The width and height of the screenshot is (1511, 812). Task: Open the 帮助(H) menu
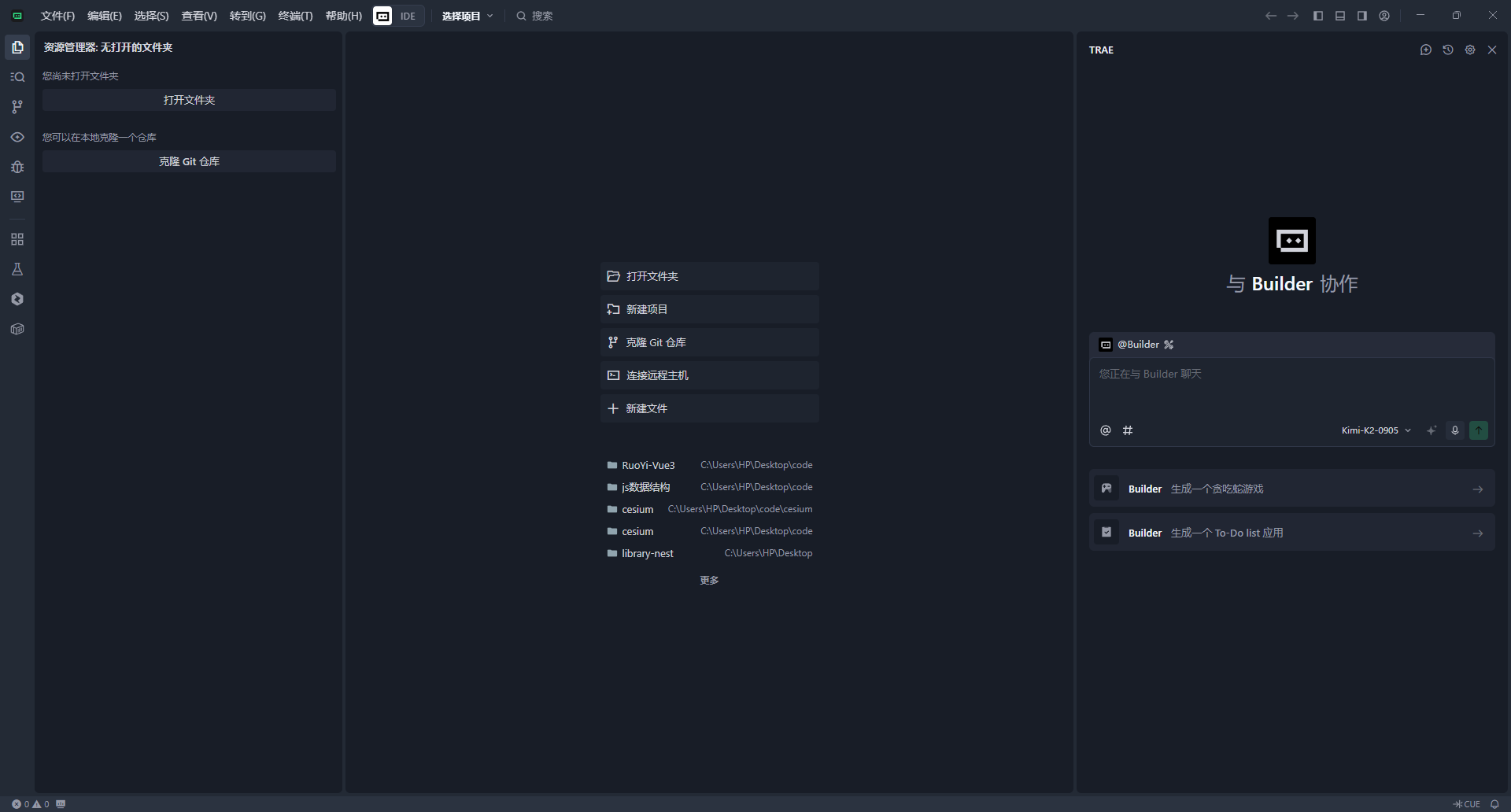[x=344, y=16]
